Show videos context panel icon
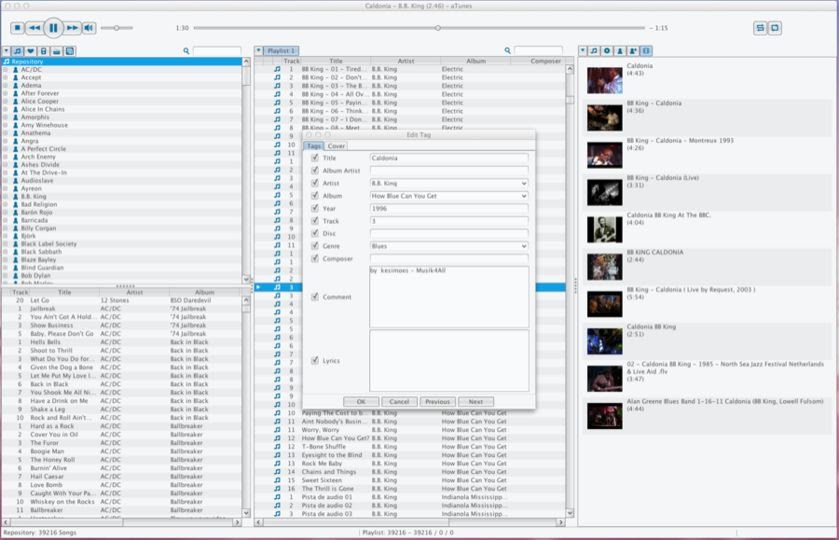Viewport: 839px width, 540px height. click(646, 50)
